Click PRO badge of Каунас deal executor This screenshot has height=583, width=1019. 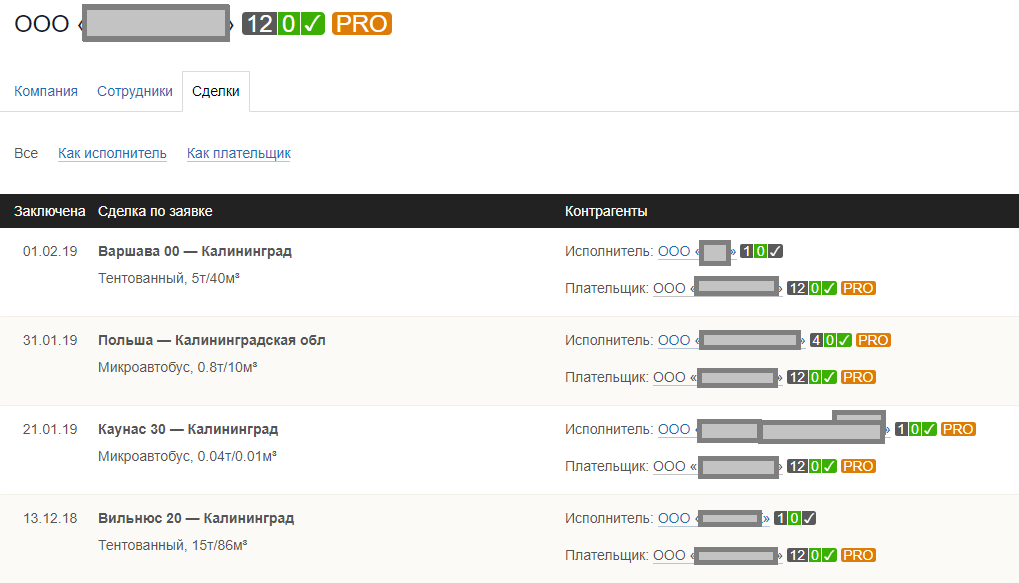958,429
